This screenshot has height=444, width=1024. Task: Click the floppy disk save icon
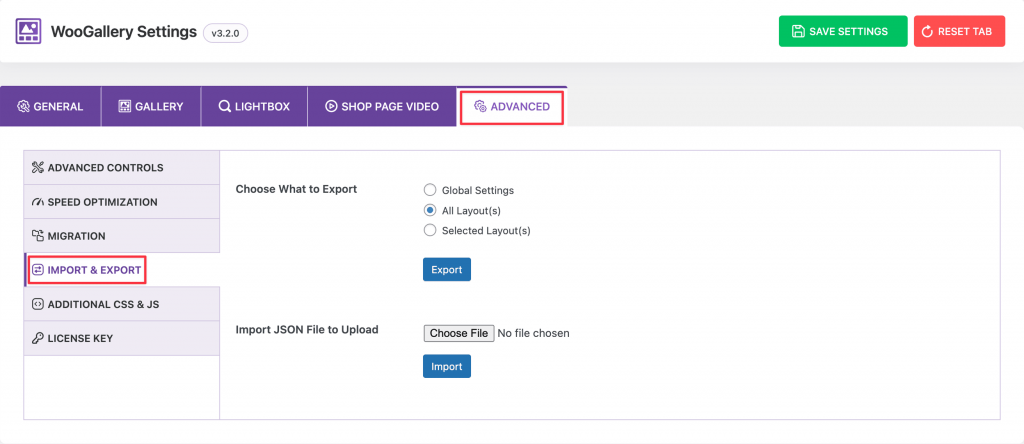(797, 31)
